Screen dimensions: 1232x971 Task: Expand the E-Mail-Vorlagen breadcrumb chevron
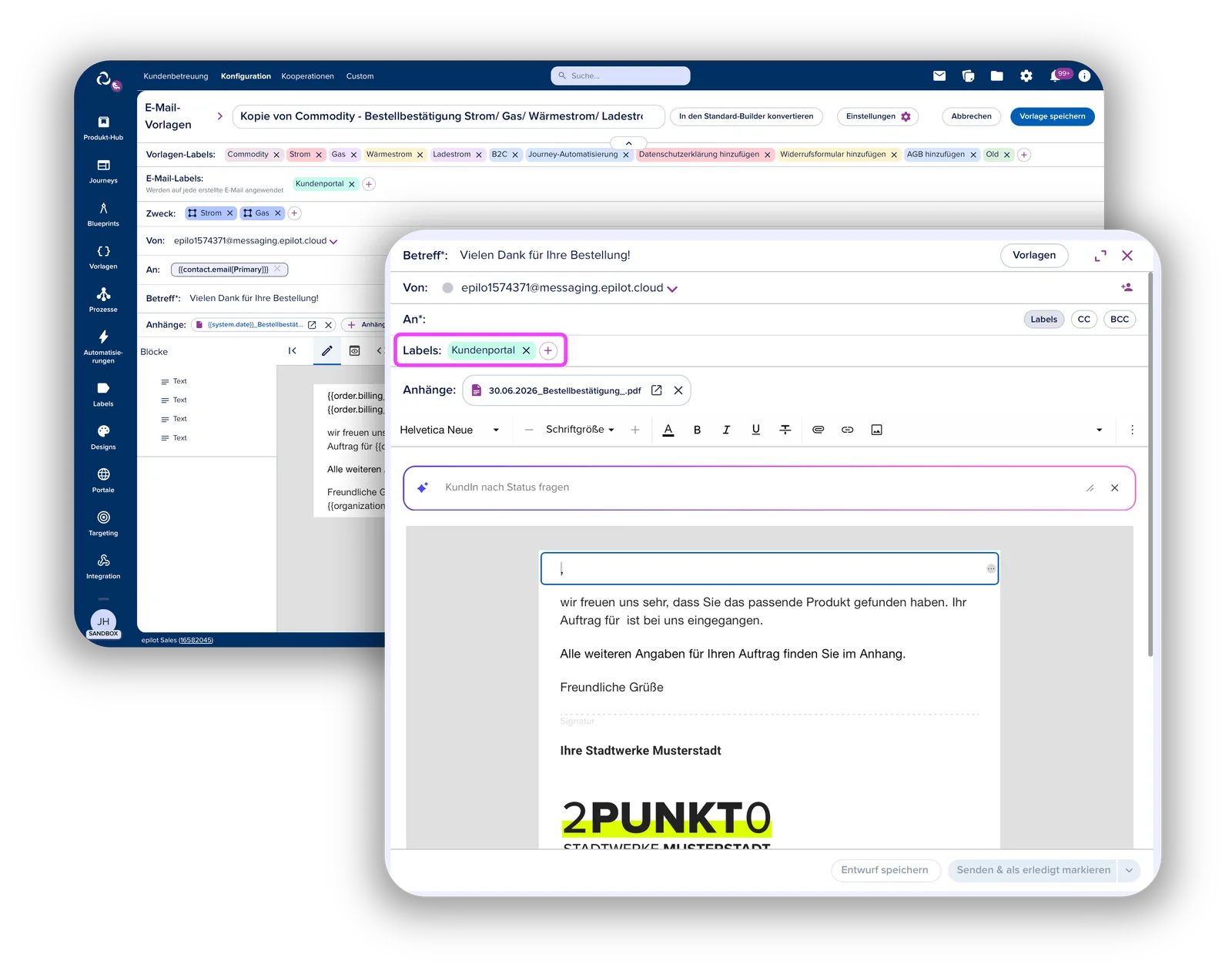point(219,116)
